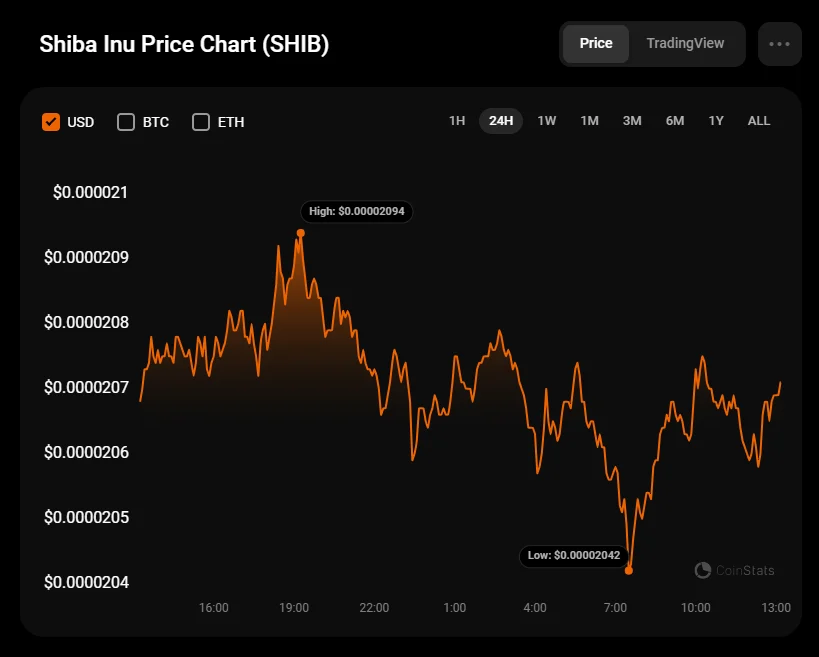Click the High: $0.00002094 label
Viewport: 819px width, 657px height.
357,212
